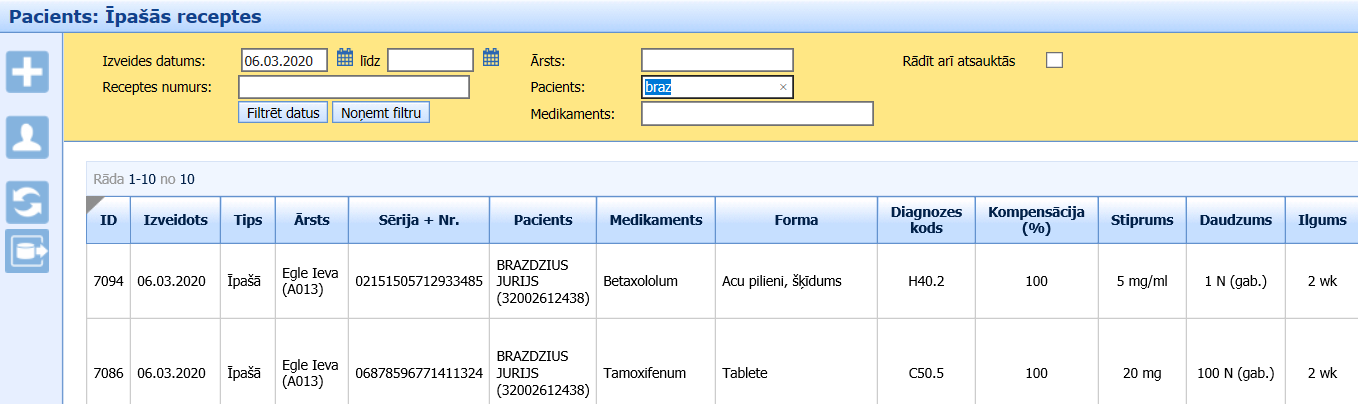
Task: Sort by the Medikaments column header
Action: pyautogui.click(x=655, y=220)
